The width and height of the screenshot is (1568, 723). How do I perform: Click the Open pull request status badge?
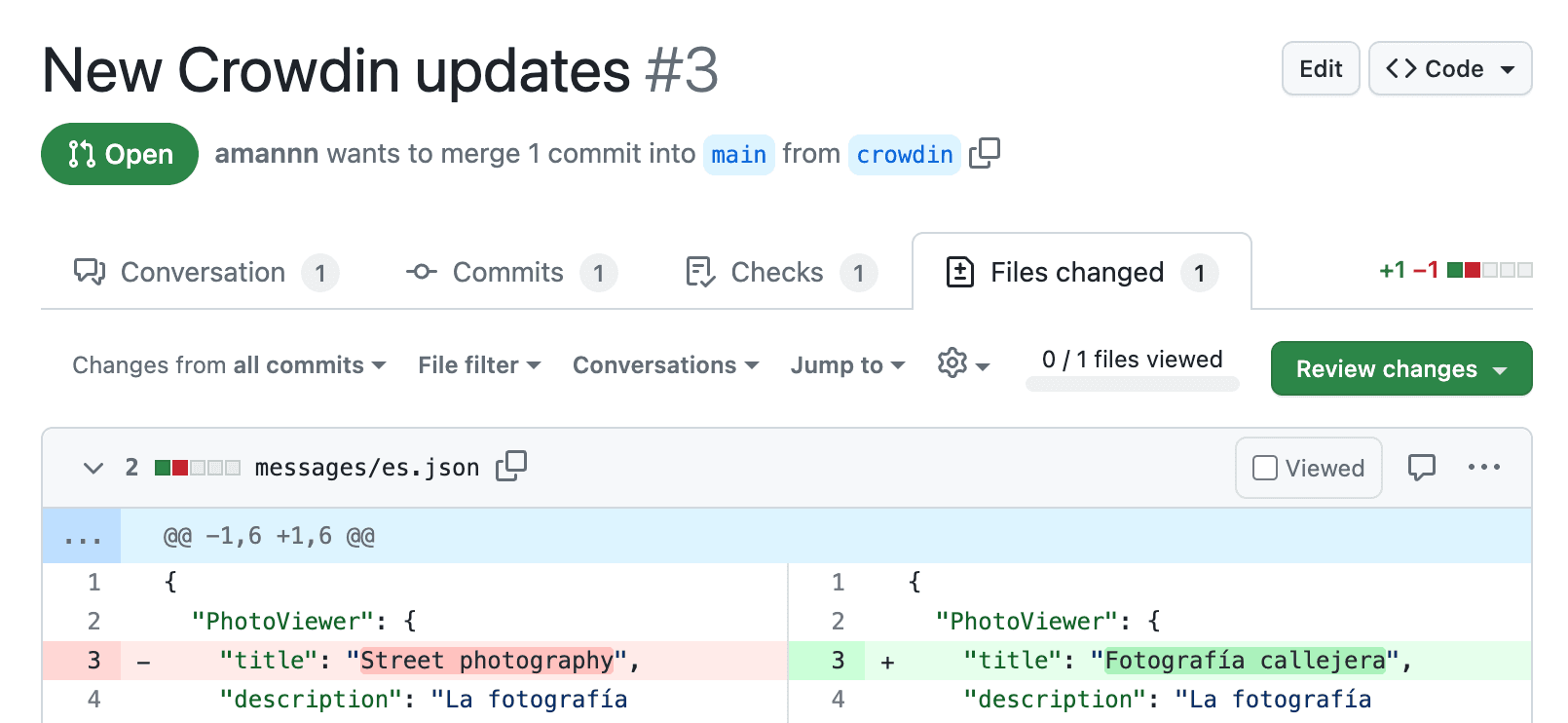click(x=120, y=154)
